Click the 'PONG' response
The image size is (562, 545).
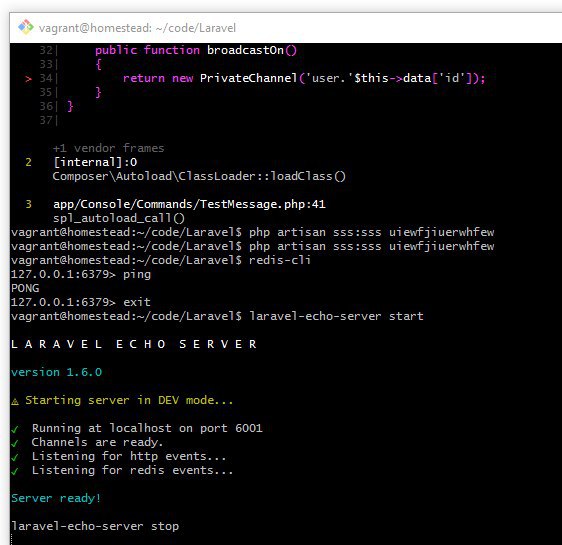click(25, 288)
